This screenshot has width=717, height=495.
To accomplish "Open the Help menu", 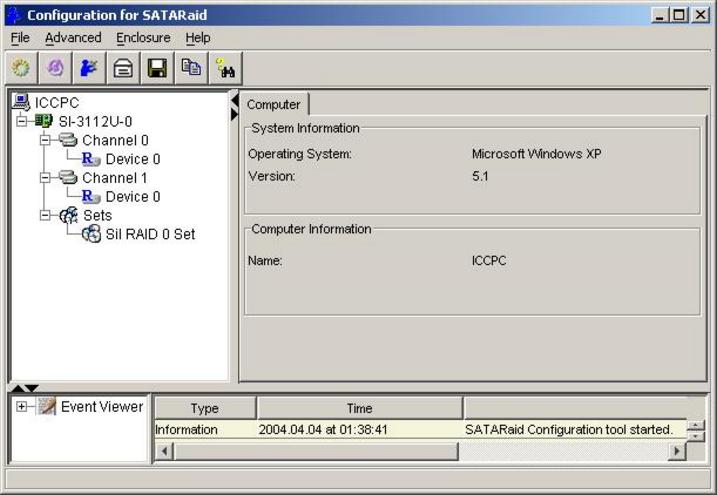I will click(198, 37).
